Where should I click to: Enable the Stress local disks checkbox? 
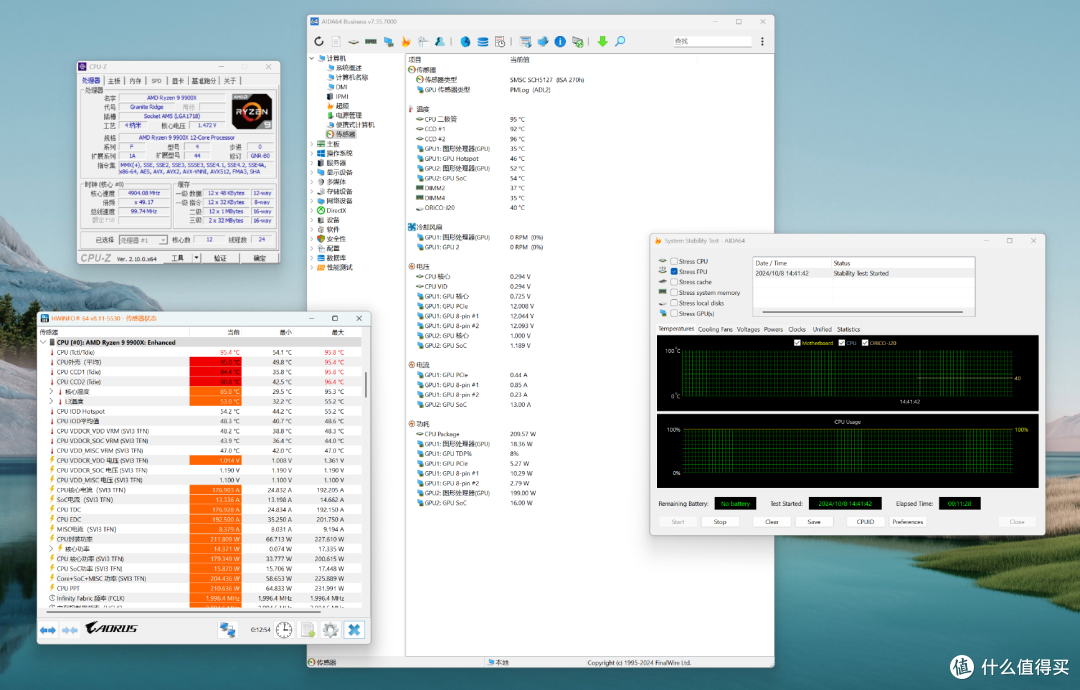pyautogui.click(x=674, y=303)
